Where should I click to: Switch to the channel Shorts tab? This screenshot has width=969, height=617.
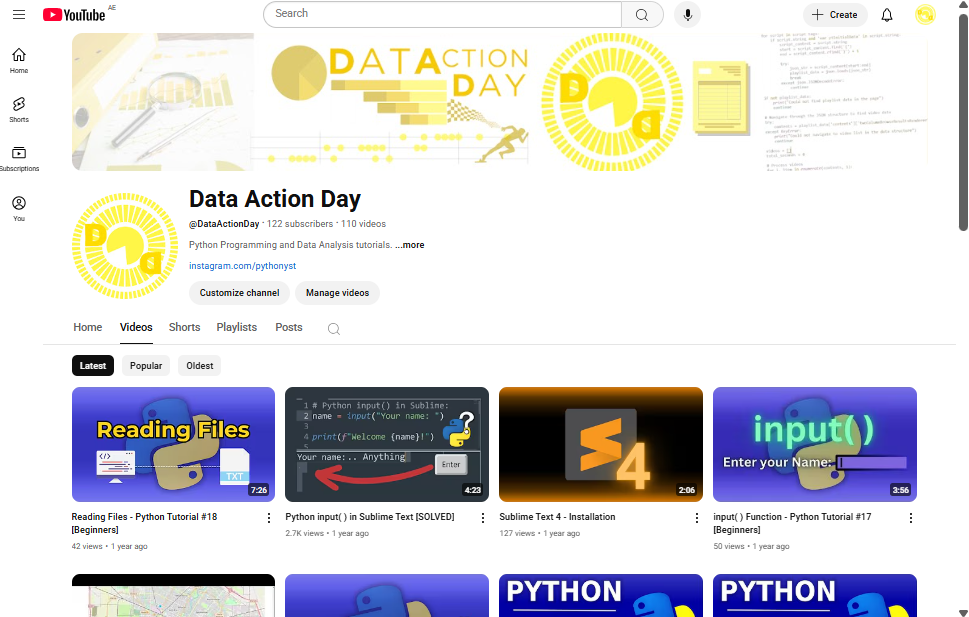(x=184, y=327)
